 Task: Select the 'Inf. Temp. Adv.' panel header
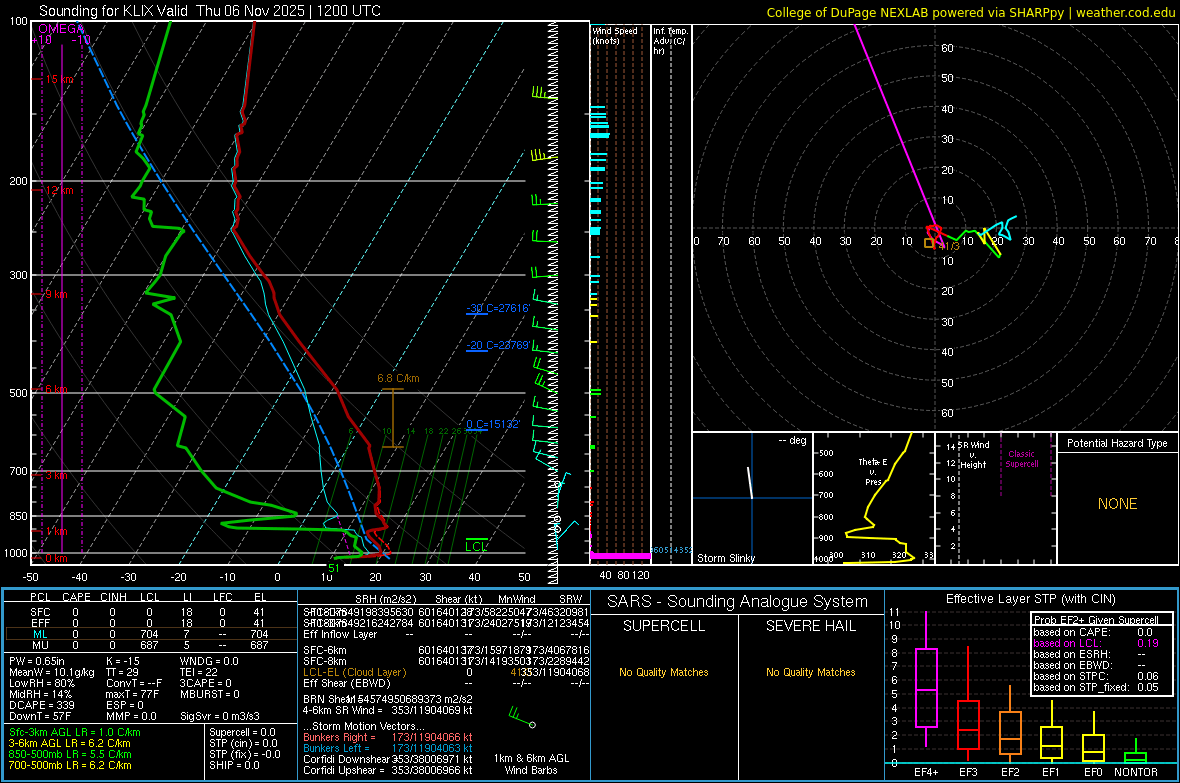tap(669, 41)
